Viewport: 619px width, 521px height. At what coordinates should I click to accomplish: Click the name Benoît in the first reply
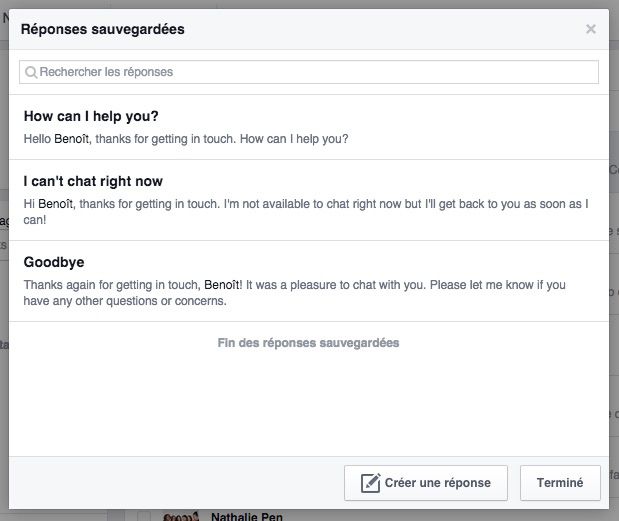[x=73, y=139]
